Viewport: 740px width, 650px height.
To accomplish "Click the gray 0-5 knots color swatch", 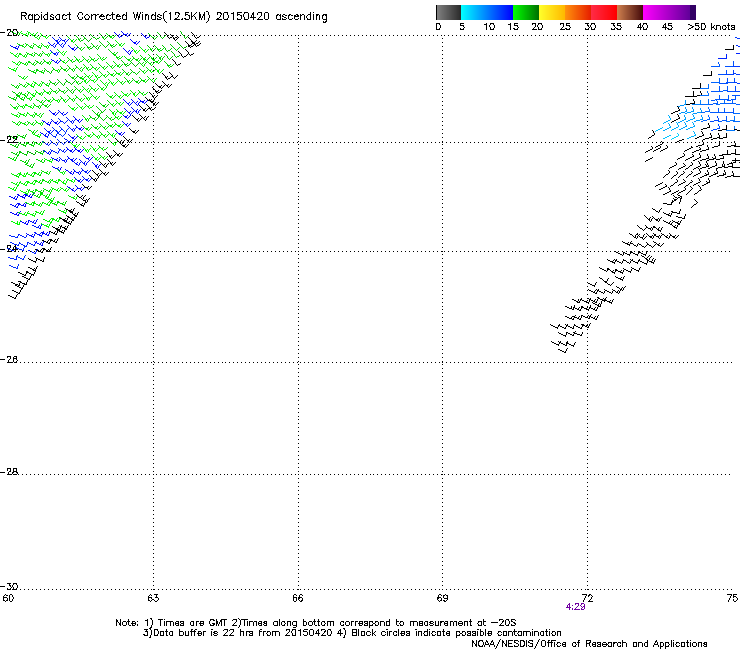I will tap(448, 12).
